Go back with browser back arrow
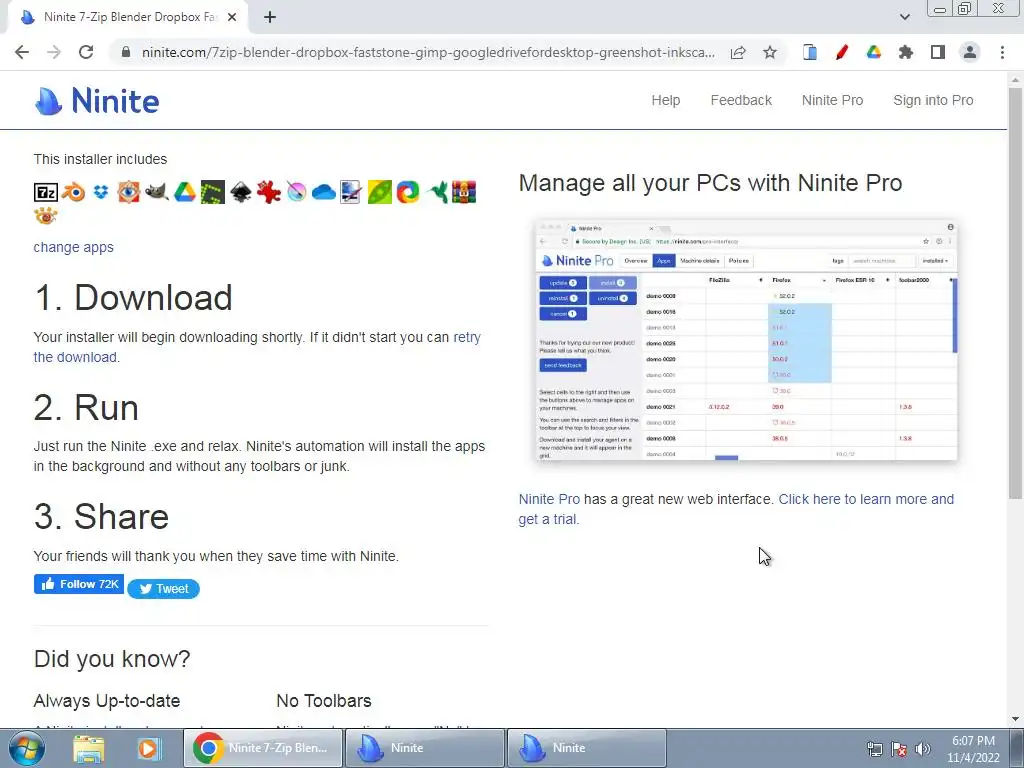This screenshot has width=1024, height=768. point(22,52)
